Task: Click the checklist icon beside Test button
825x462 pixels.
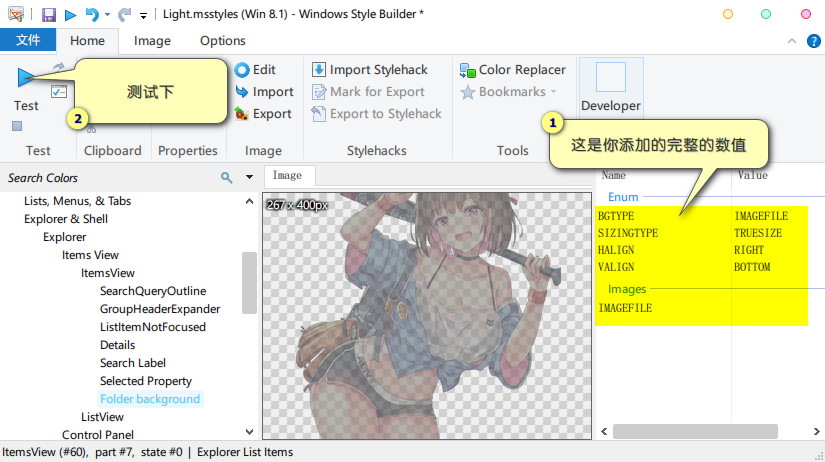Action: [59, 92]
